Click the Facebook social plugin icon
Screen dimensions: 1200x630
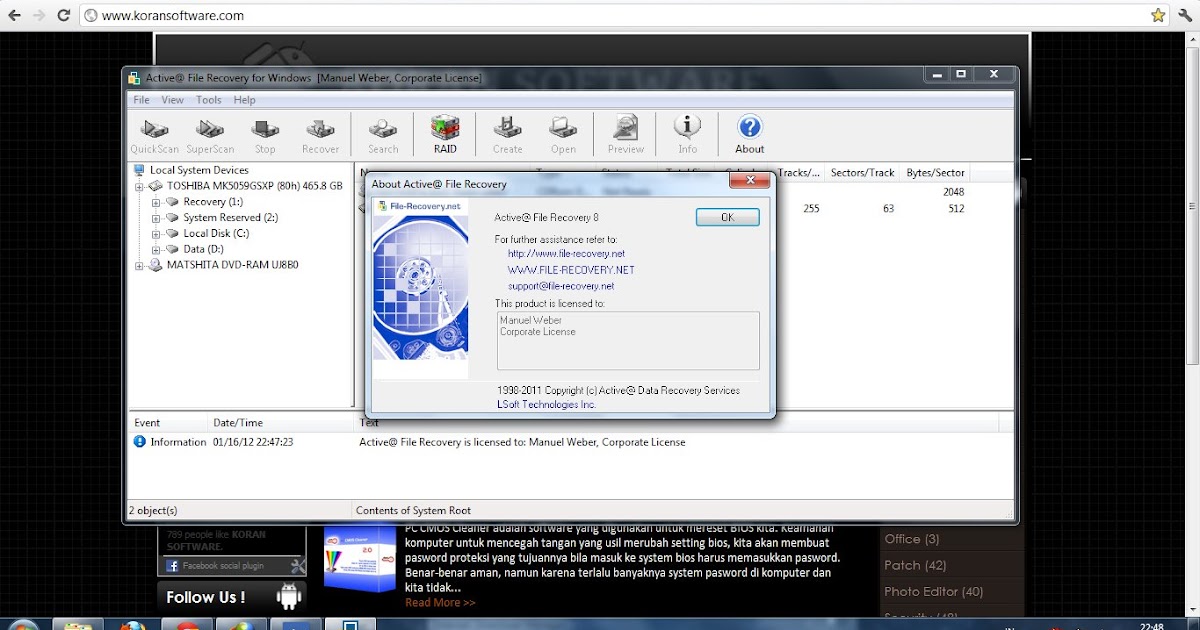[172, 566]
